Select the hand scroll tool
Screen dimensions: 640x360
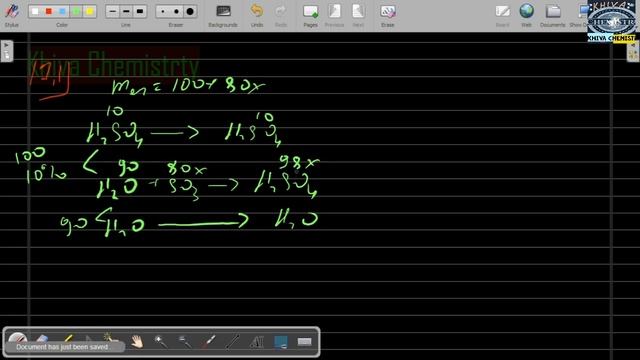(x=137, y=341)
